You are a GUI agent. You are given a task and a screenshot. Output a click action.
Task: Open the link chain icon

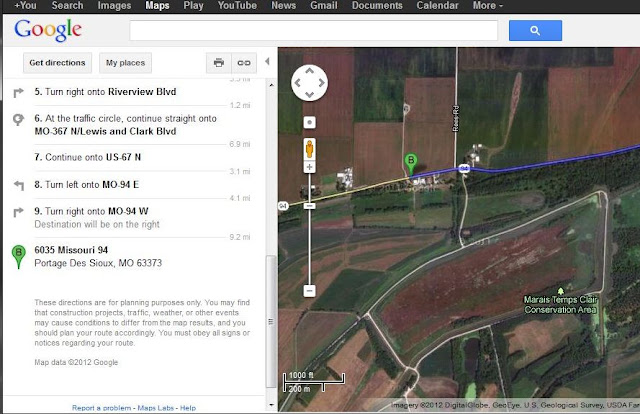coord(244,62)
